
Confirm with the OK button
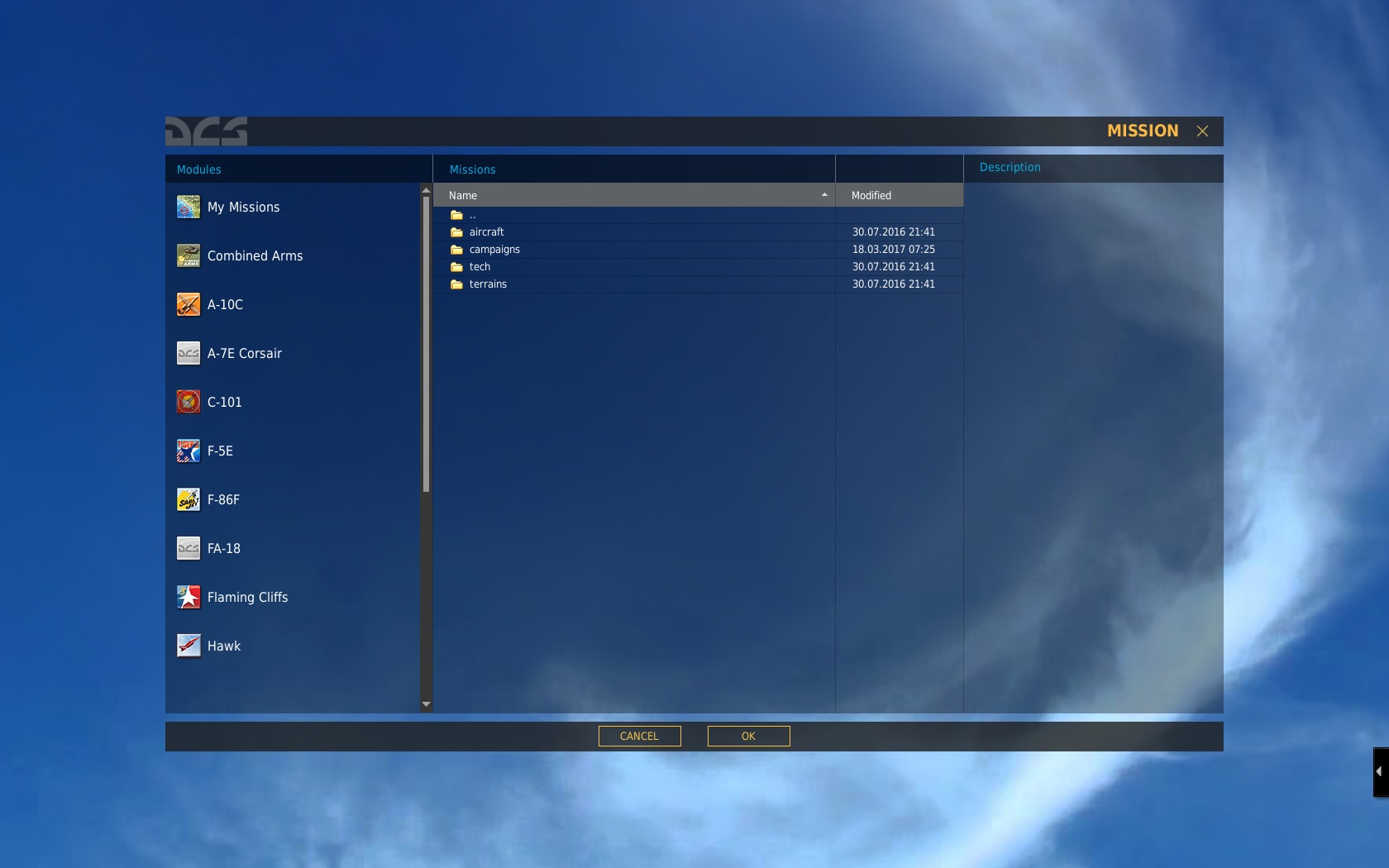tap(748, 736)
